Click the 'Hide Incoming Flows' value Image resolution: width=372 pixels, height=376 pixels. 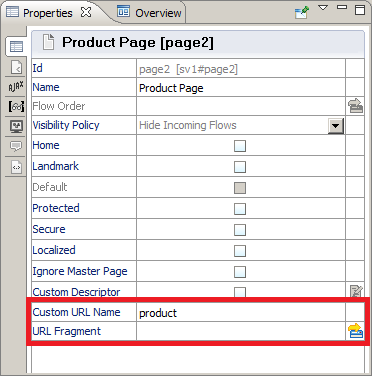coord(188,125)
